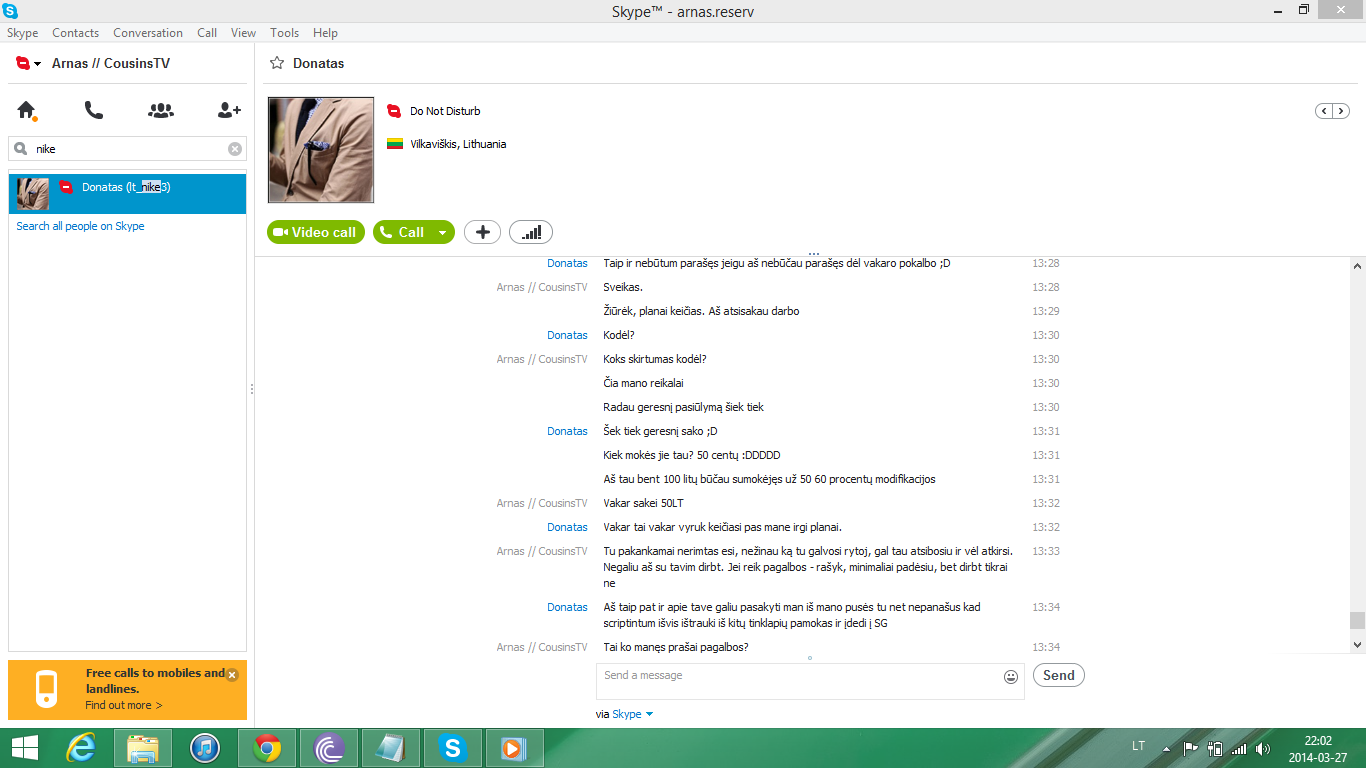Toggle favorite star next to Donatas
1366x768 pixels.
click(x=277, y=63)
